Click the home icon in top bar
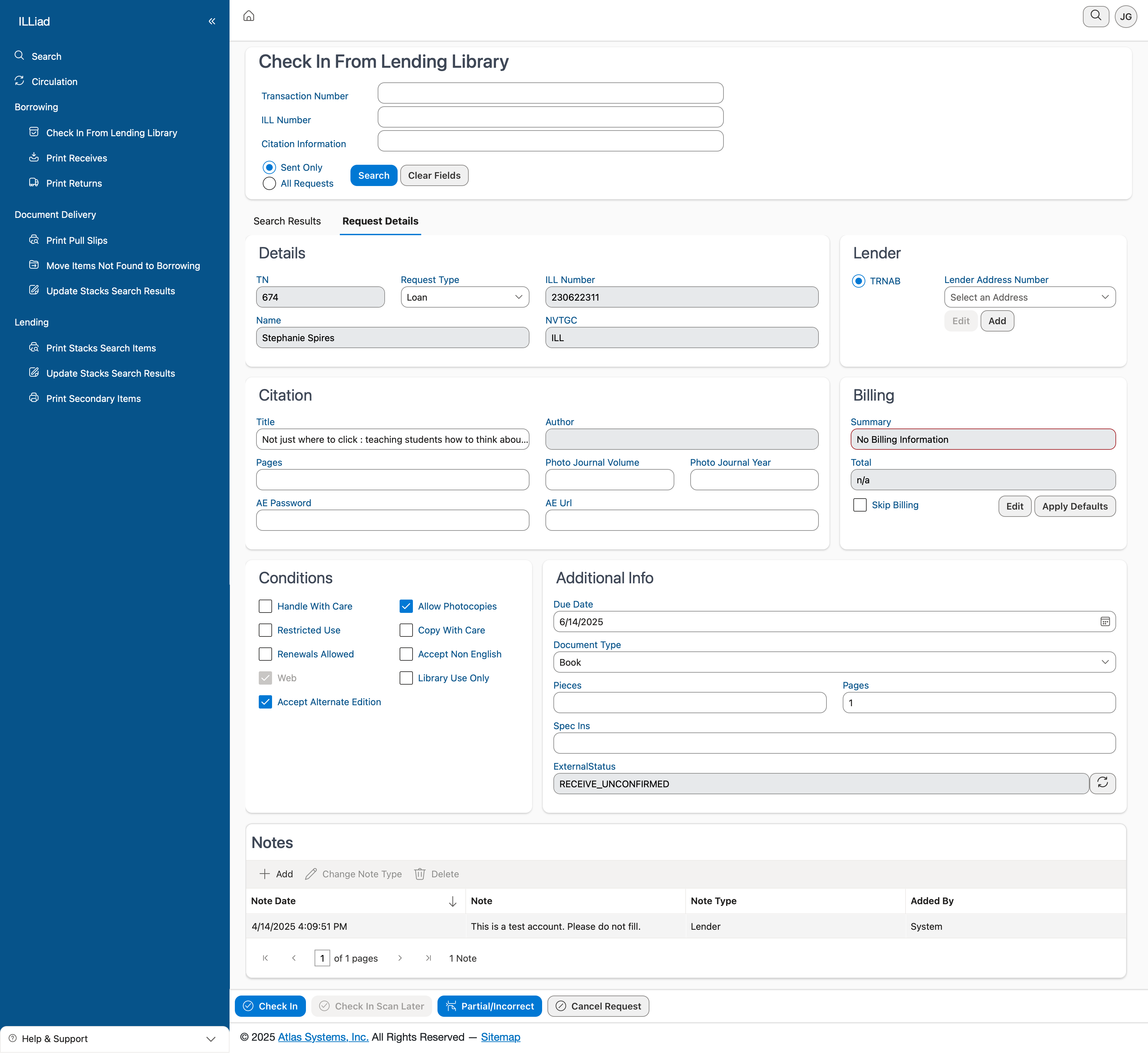Screen dimensions: 1148x1053 click(x=248, y=16)
